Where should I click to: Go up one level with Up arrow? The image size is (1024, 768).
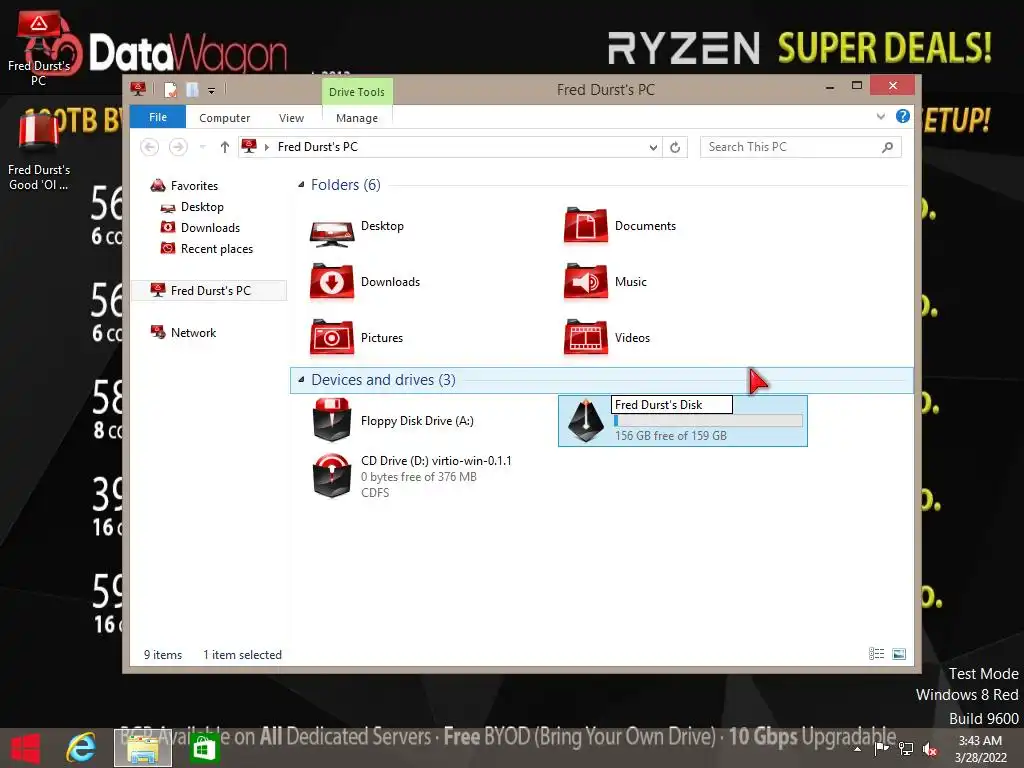(225, 147)
